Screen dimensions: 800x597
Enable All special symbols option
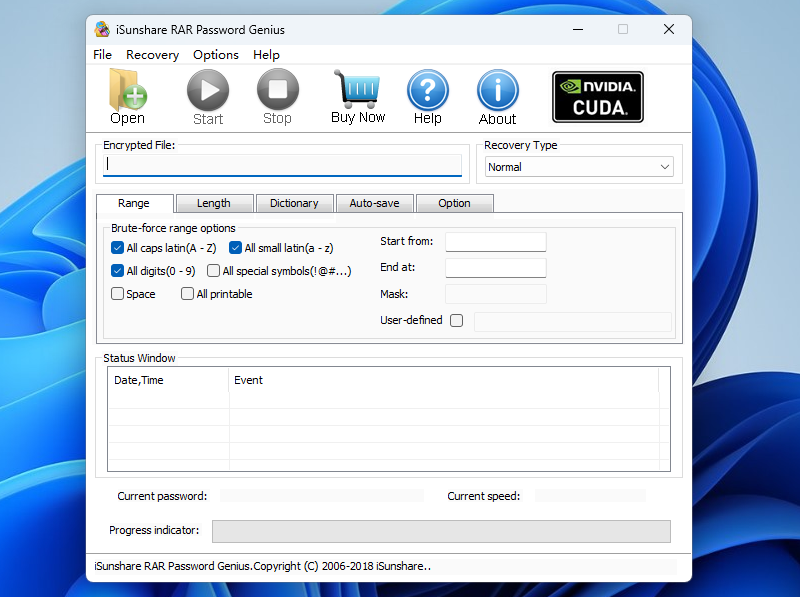click(x=213, y=270)
